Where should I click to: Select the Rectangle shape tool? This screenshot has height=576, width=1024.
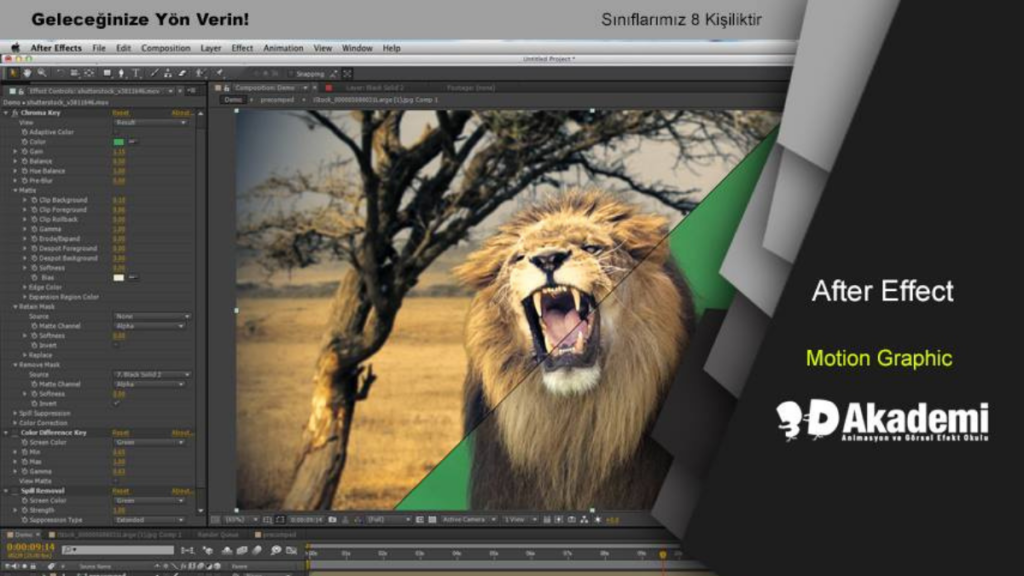107,73
